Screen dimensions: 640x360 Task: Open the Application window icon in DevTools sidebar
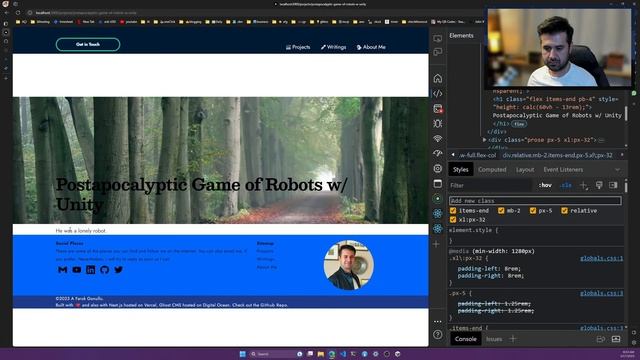tap(438, 184)
